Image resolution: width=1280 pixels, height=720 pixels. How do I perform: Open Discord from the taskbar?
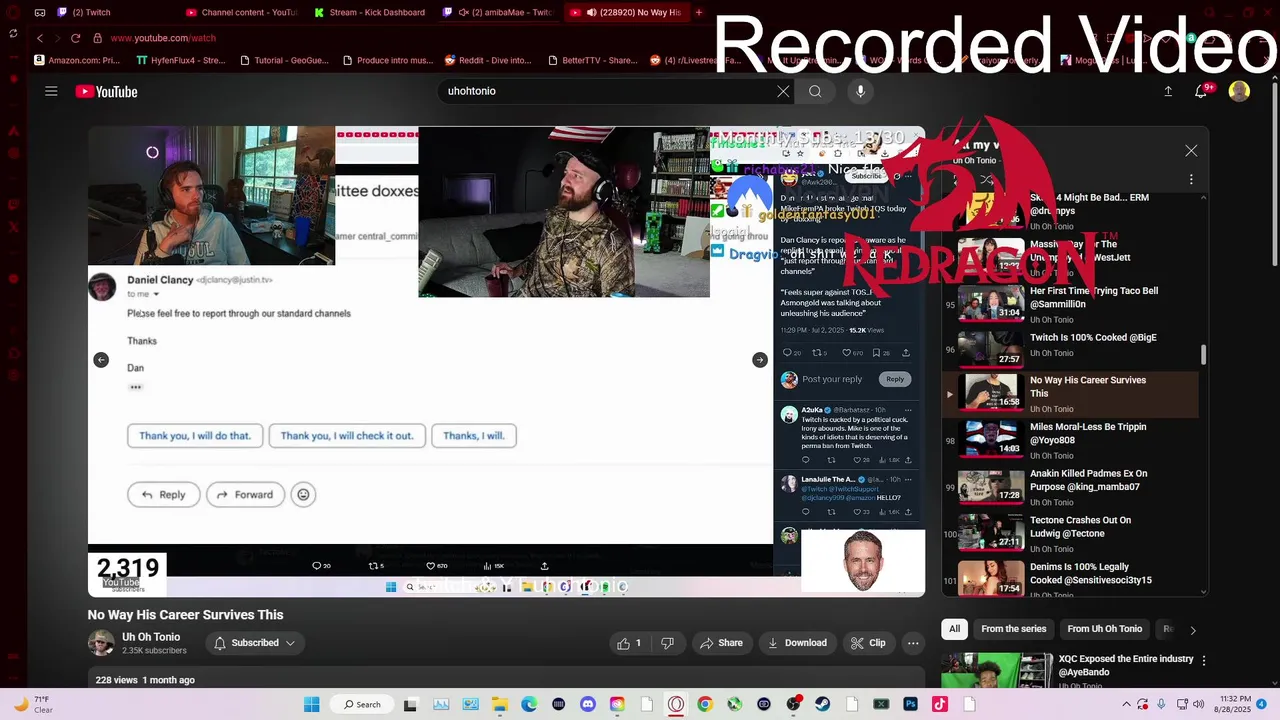[588, 704]
